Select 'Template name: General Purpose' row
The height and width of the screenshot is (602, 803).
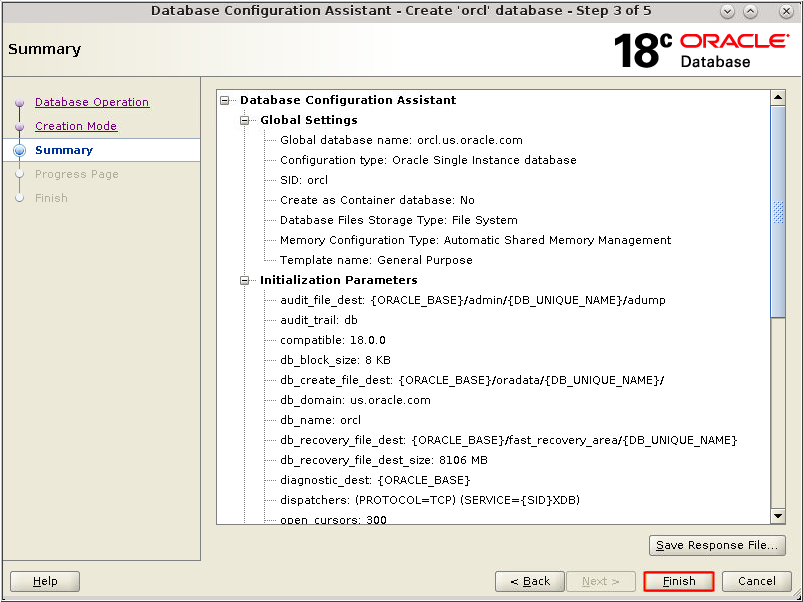tap(376, 260)
